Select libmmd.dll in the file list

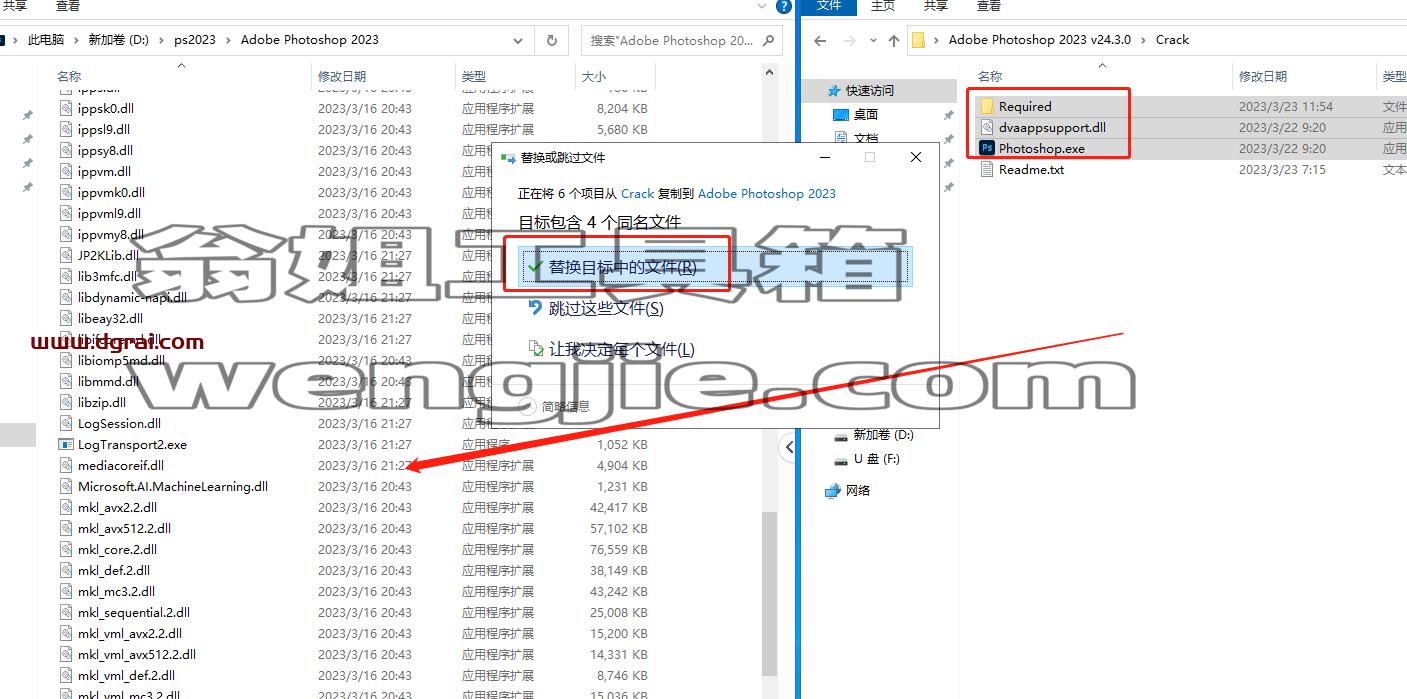(107, 381)
